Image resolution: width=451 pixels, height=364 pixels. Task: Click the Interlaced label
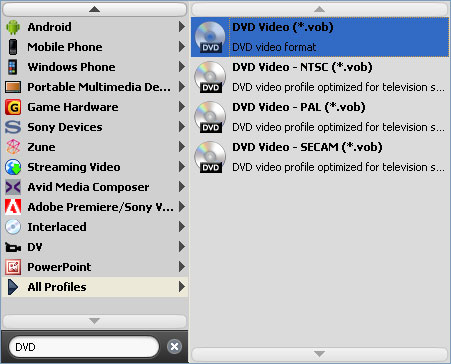click(57, 227)
